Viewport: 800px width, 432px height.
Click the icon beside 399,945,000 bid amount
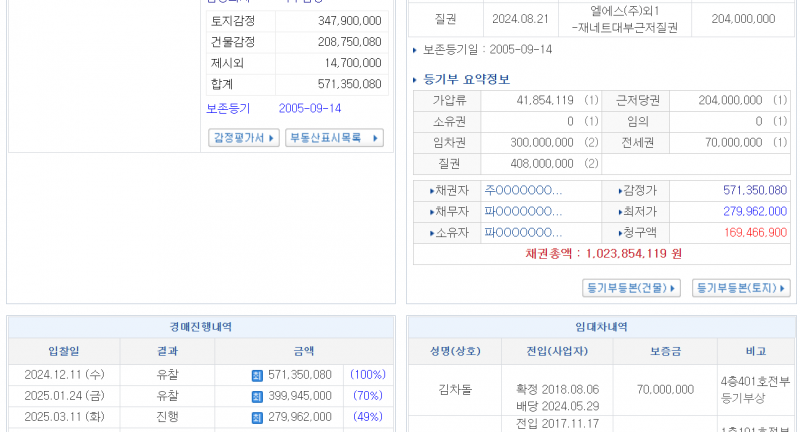click(257, 396)
